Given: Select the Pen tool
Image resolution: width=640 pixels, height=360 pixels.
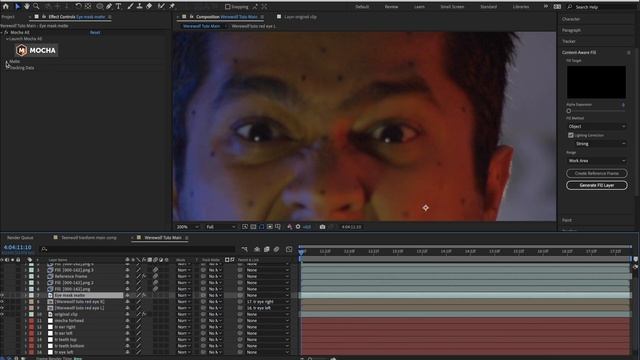Looking at the screenshot, I should (109, 6).
